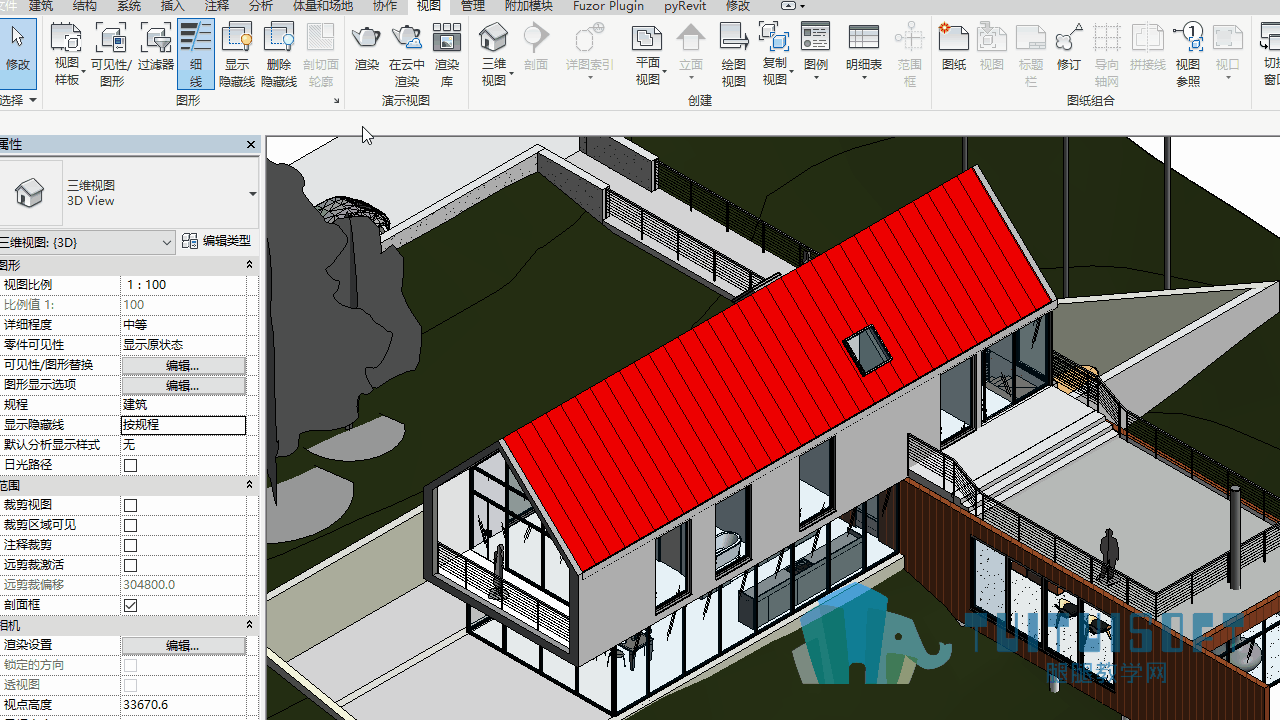Click 编辑 button for 渲染设置
Viewport: 1280px width, 720px height.
[184, 645]
